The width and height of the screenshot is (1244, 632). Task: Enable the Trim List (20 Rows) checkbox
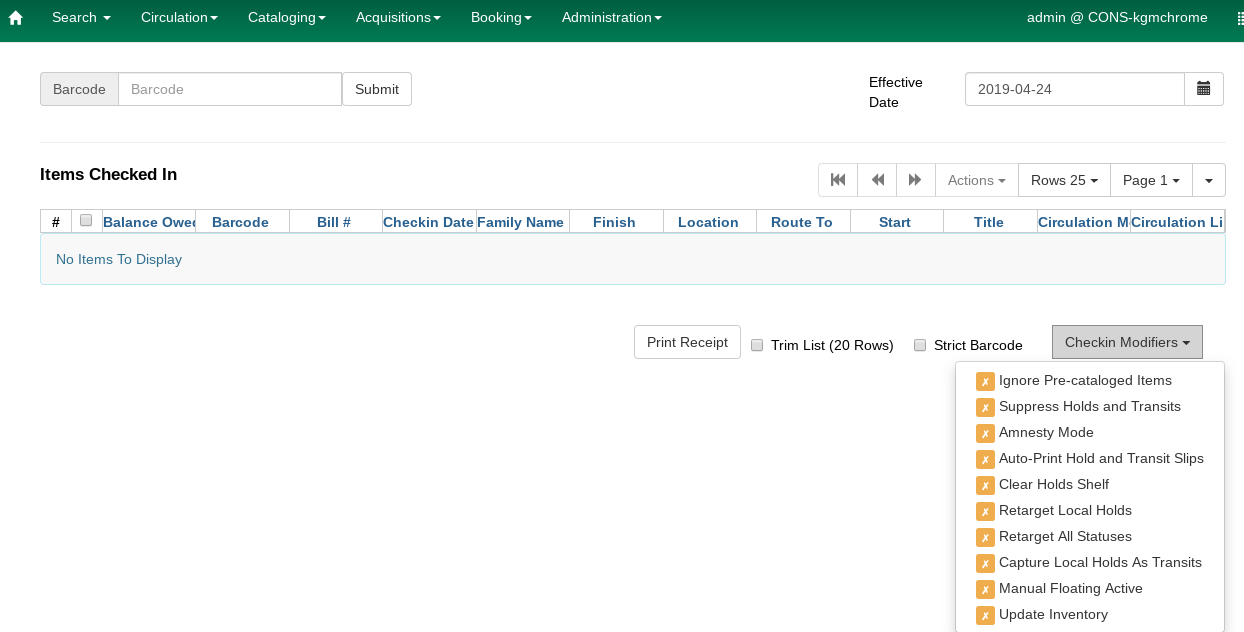(x=757, y=345)
